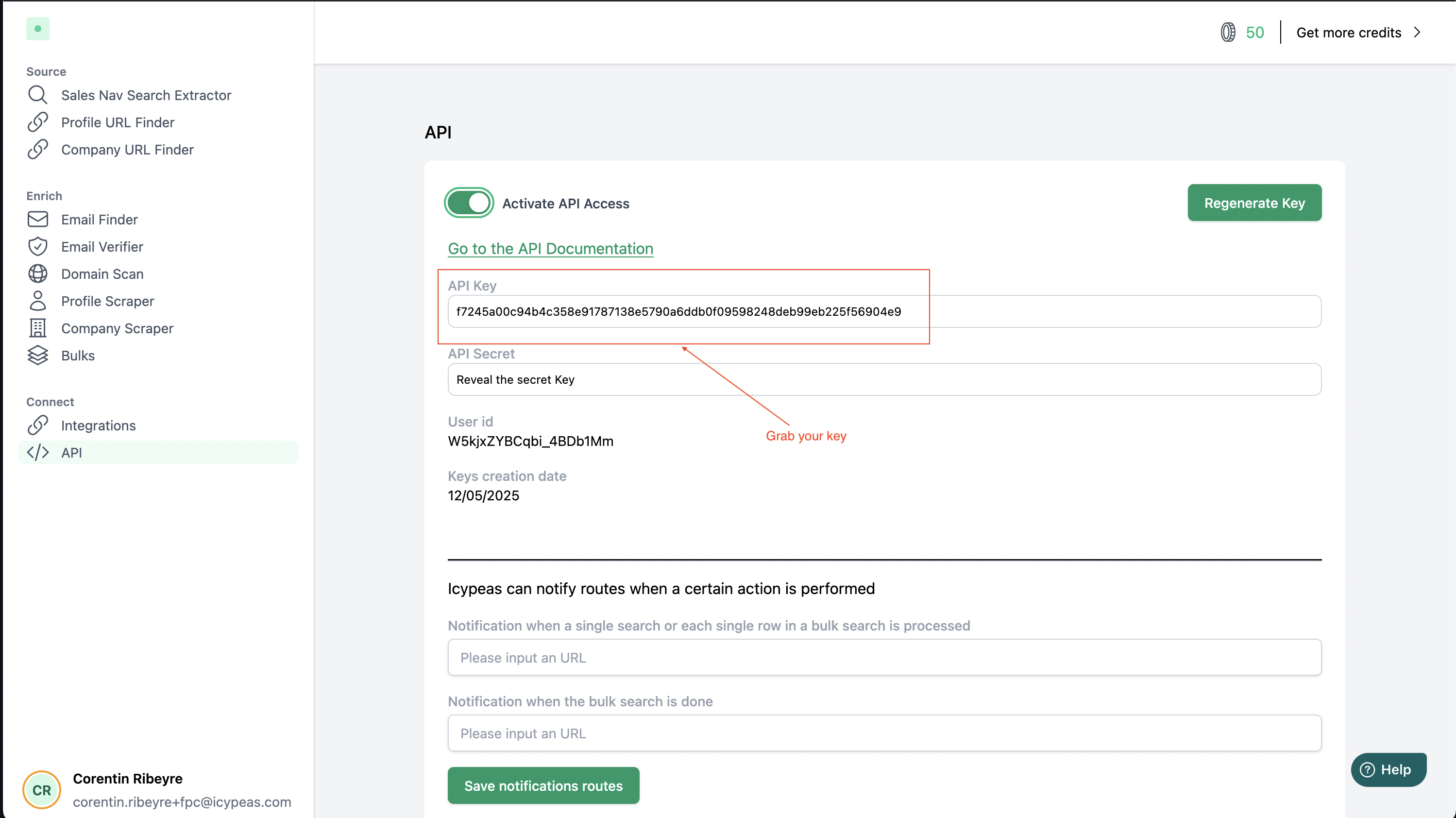Open the Email Finder section
This screenshot has height=818, width=1456.
99,220
